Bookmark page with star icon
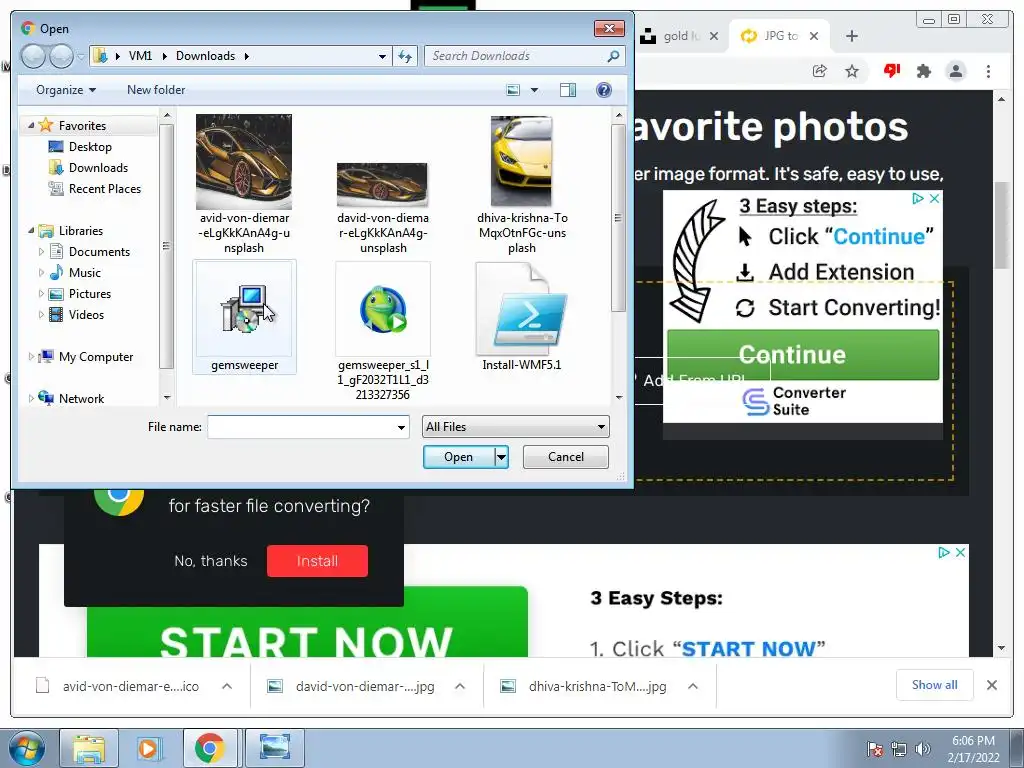The image size is (1024, 768). 852,71
